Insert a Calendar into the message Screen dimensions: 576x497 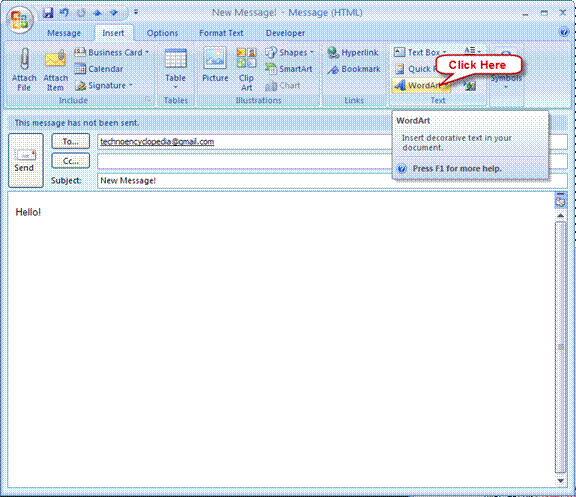(98, 69)
